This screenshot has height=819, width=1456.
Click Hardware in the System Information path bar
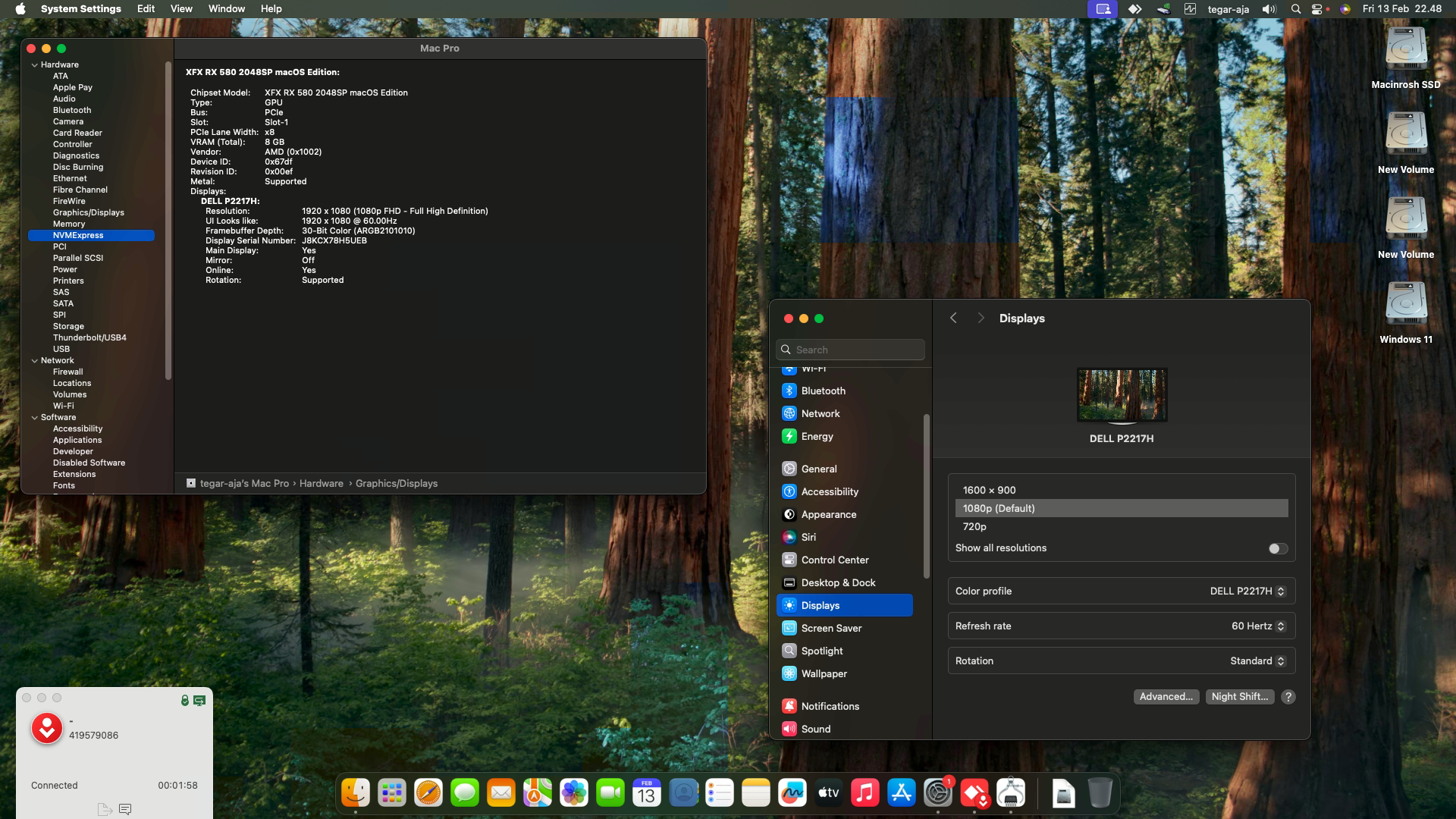322,484
